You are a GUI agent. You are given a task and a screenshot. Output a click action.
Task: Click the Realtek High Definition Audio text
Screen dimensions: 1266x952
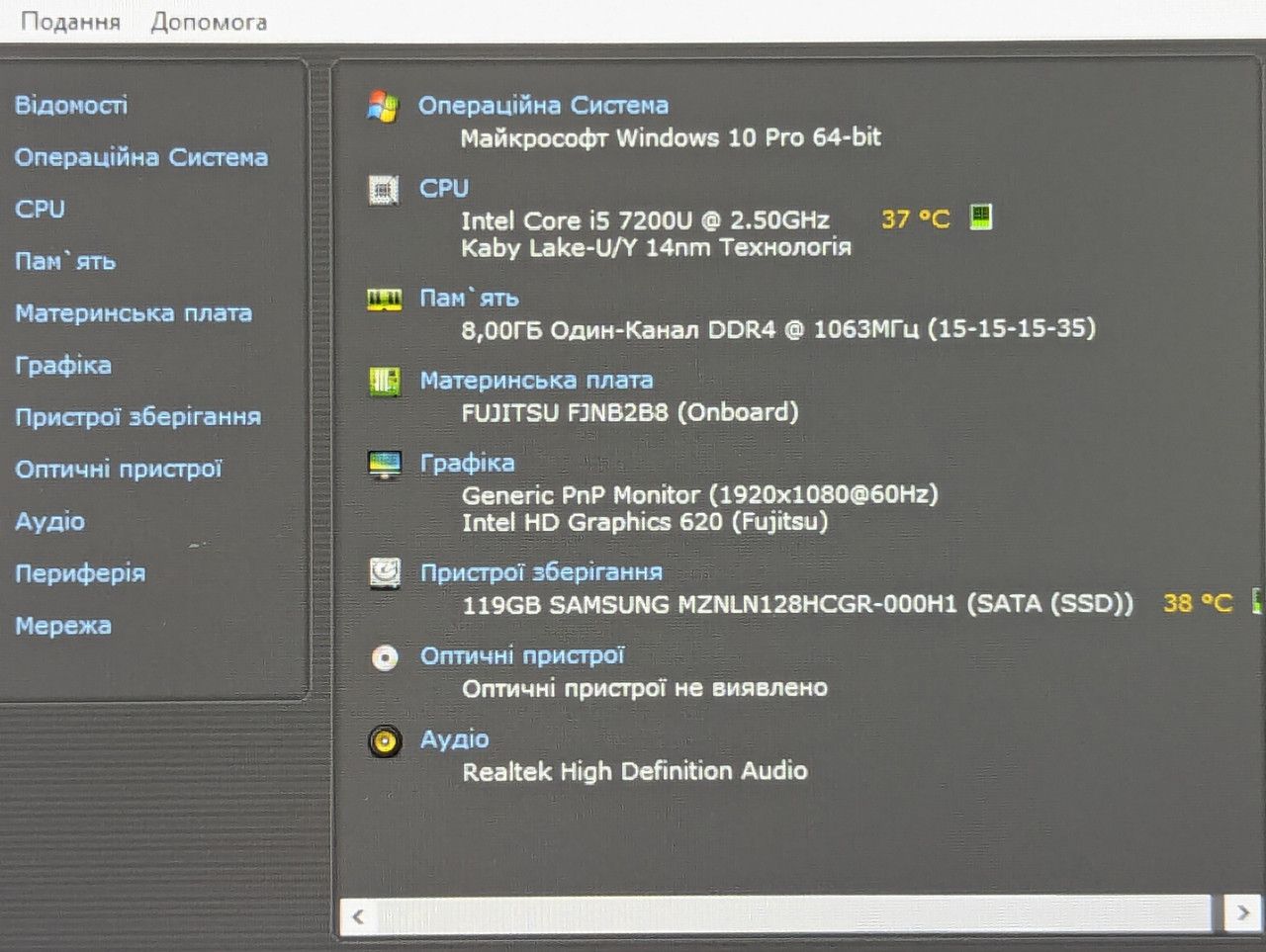(x=635, y=771)
